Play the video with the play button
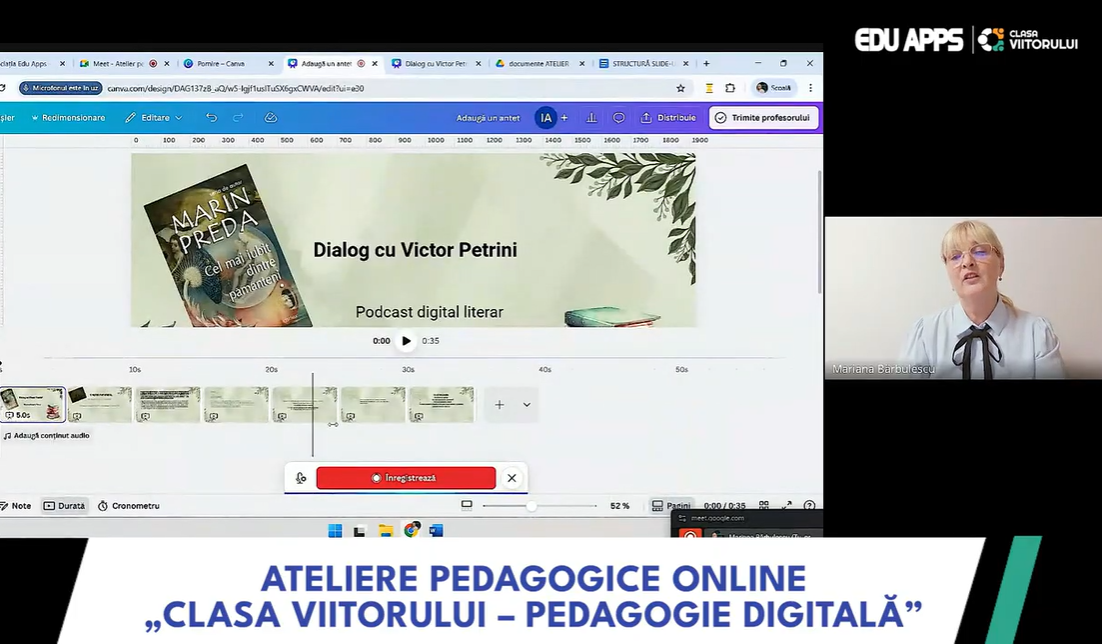This screenshot has width=1102, height=644. pyautogui.click(x=406, y=341)
